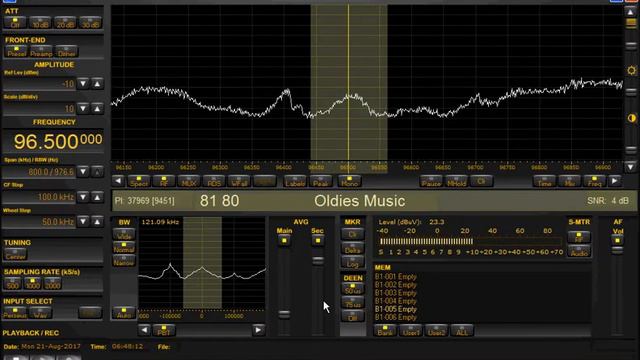The height and width of the screenshot is (360, 640).
Task: Set attenuator to Off in ATT section
Action: pos(15,22)
